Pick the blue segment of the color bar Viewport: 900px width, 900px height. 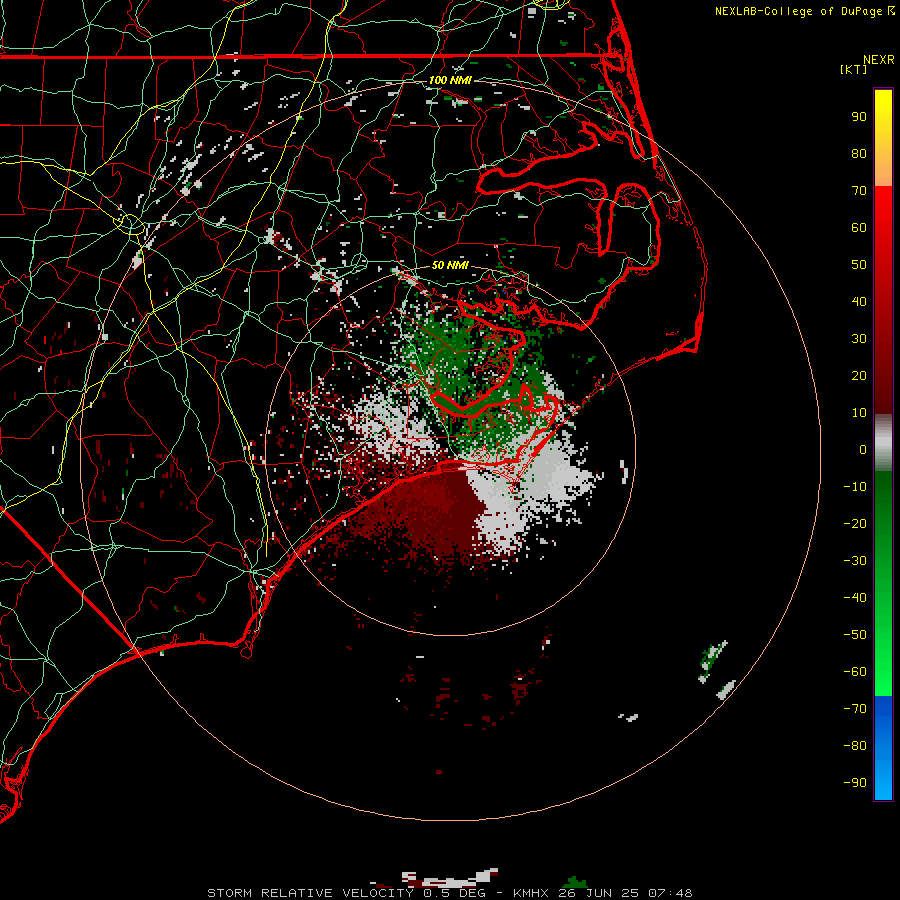point(883,747)
